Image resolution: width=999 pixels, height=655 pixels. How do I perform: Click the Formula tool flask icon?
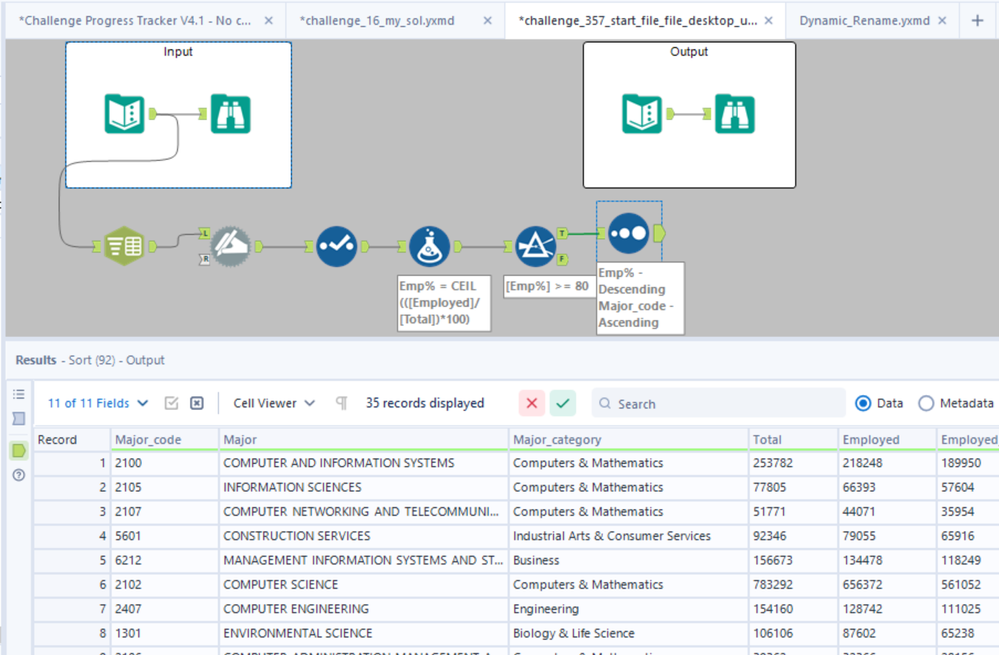pos(429,246)
